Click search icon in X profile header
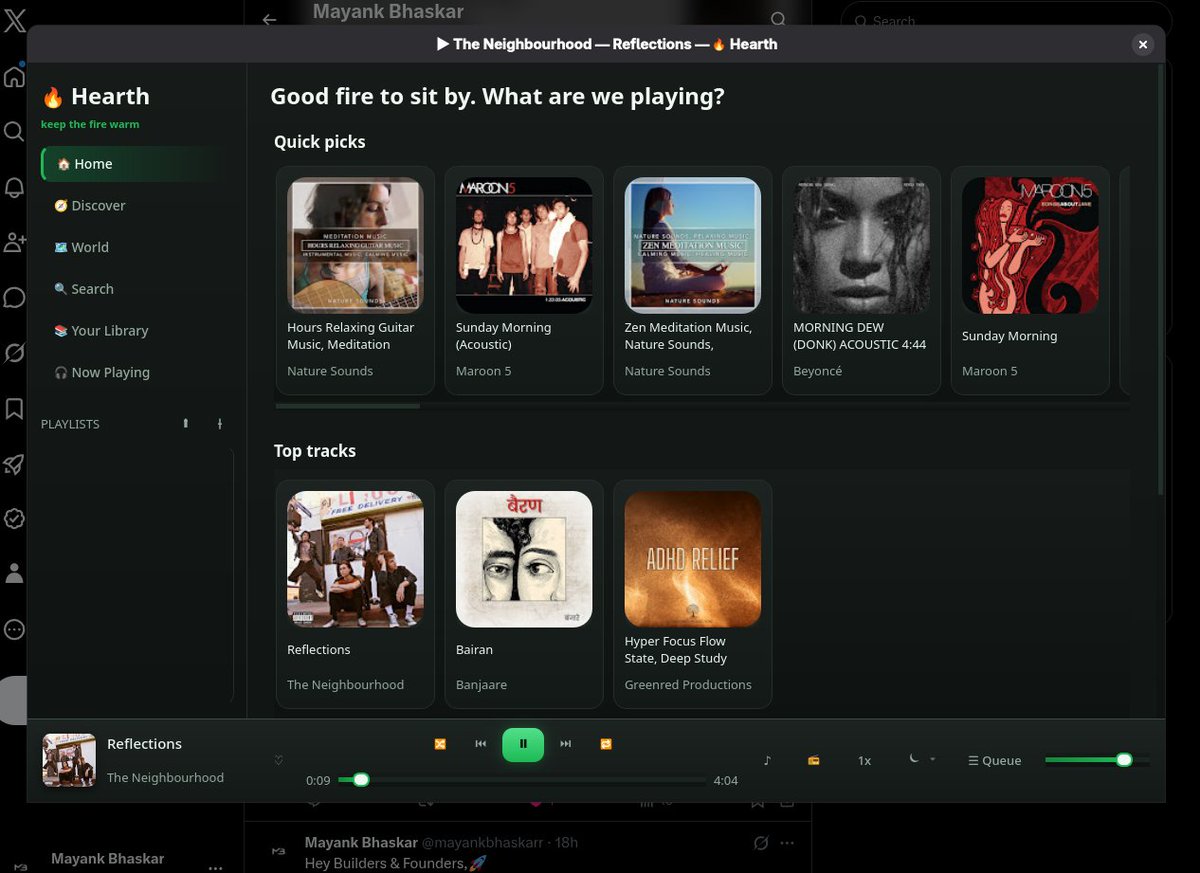This screenshot has width=1200, height=873. tap(778, 19)
